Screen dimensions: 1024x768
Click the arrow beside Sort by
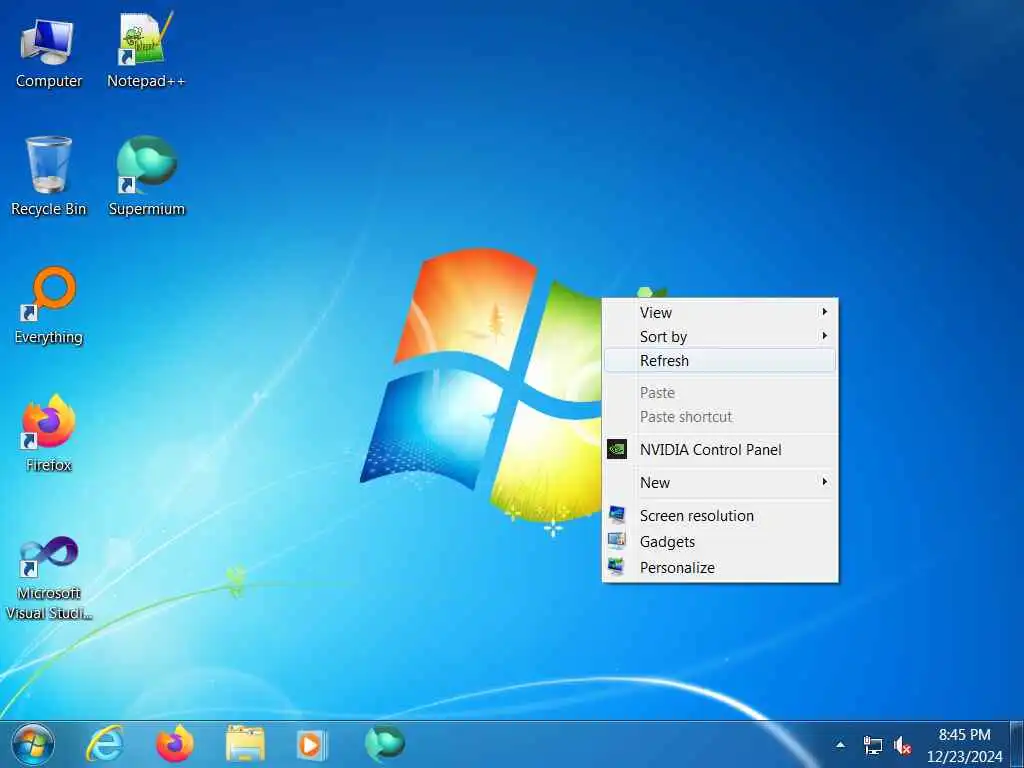tap(825, 336)
